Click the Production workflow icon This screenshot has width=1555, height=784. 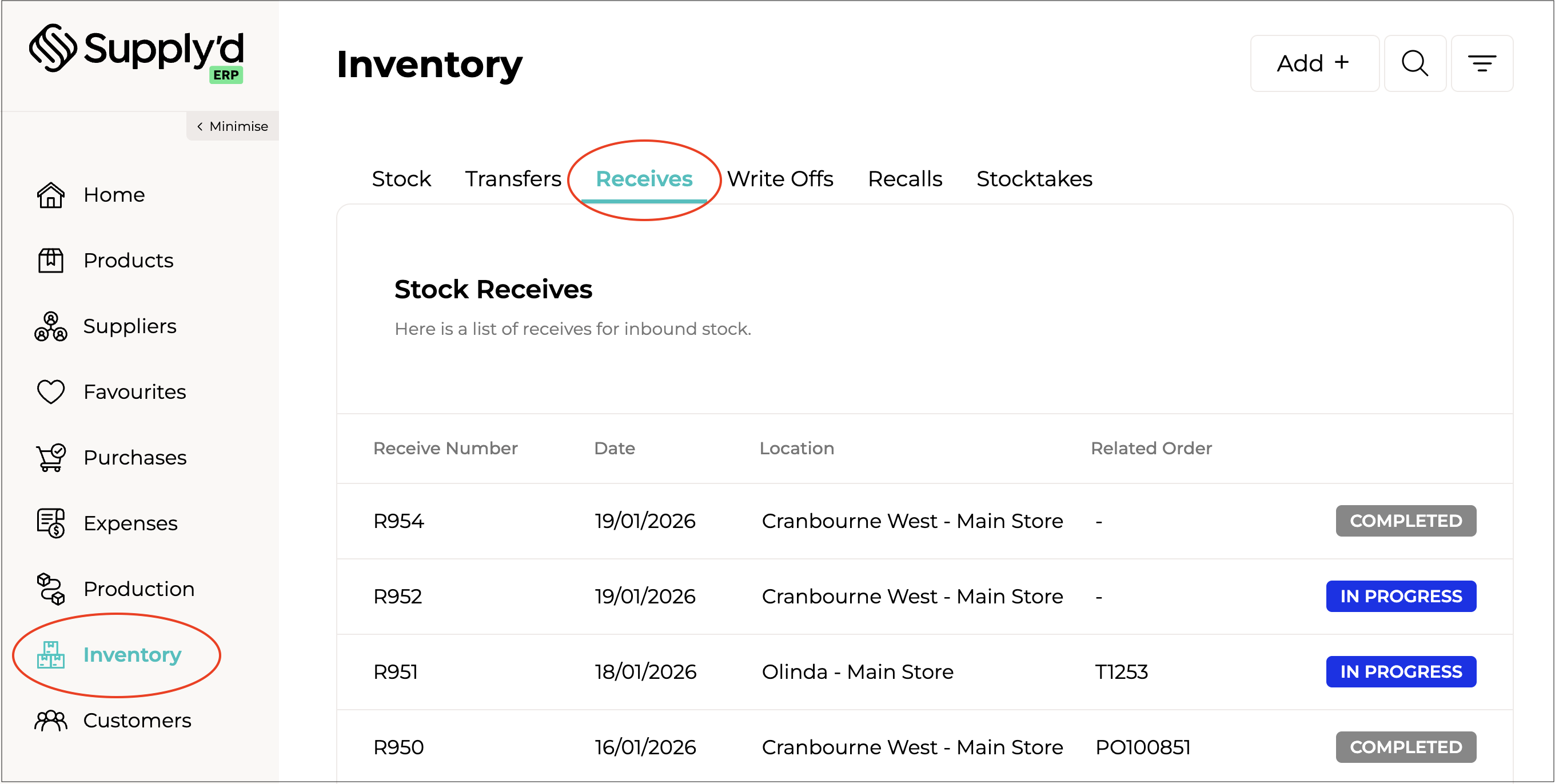[x=51, y=589]
